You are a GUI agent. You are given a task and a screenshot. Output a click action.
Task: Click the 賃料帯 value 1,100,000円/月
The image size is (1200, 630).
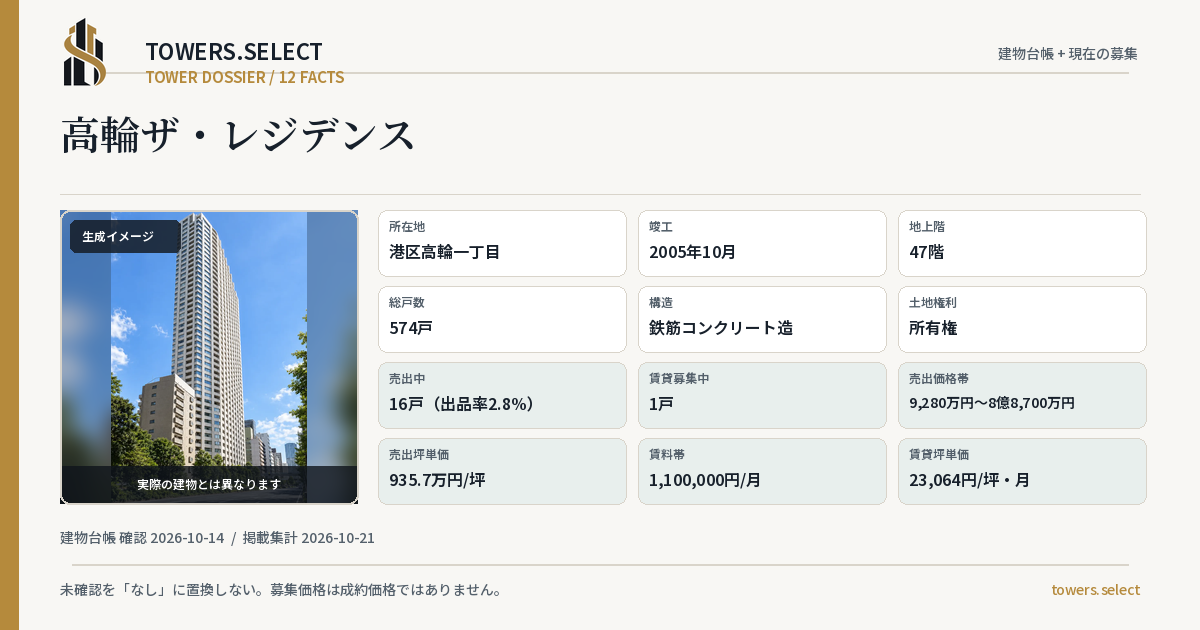click(x=705, y=480)
